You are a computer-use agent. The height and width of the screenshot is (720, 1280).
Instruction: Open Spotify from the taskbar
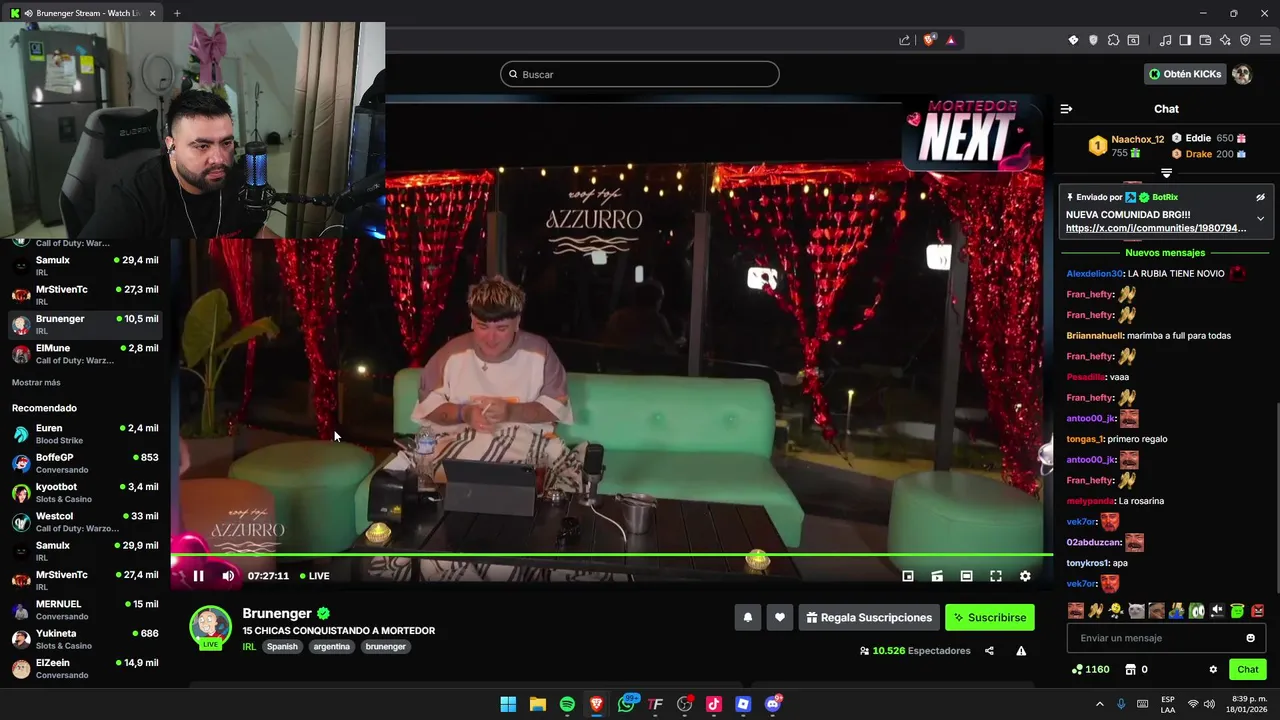(x=567, y=704)
